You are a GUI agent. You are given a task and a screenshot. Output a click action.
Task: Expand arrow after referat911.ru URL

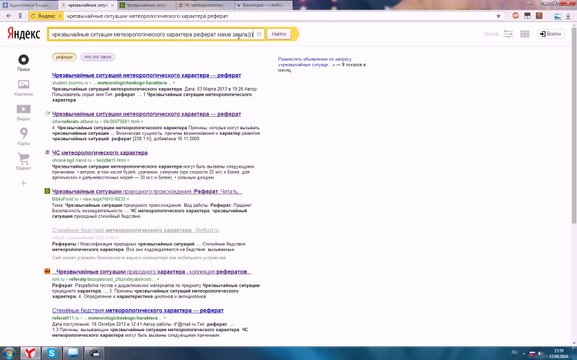pos(164,318)
